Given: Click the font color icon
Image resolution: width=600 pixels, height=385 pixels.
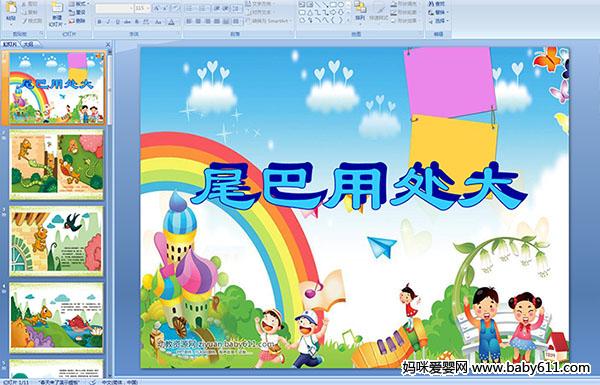Looking at the screenshot, I should pos(171,22).
